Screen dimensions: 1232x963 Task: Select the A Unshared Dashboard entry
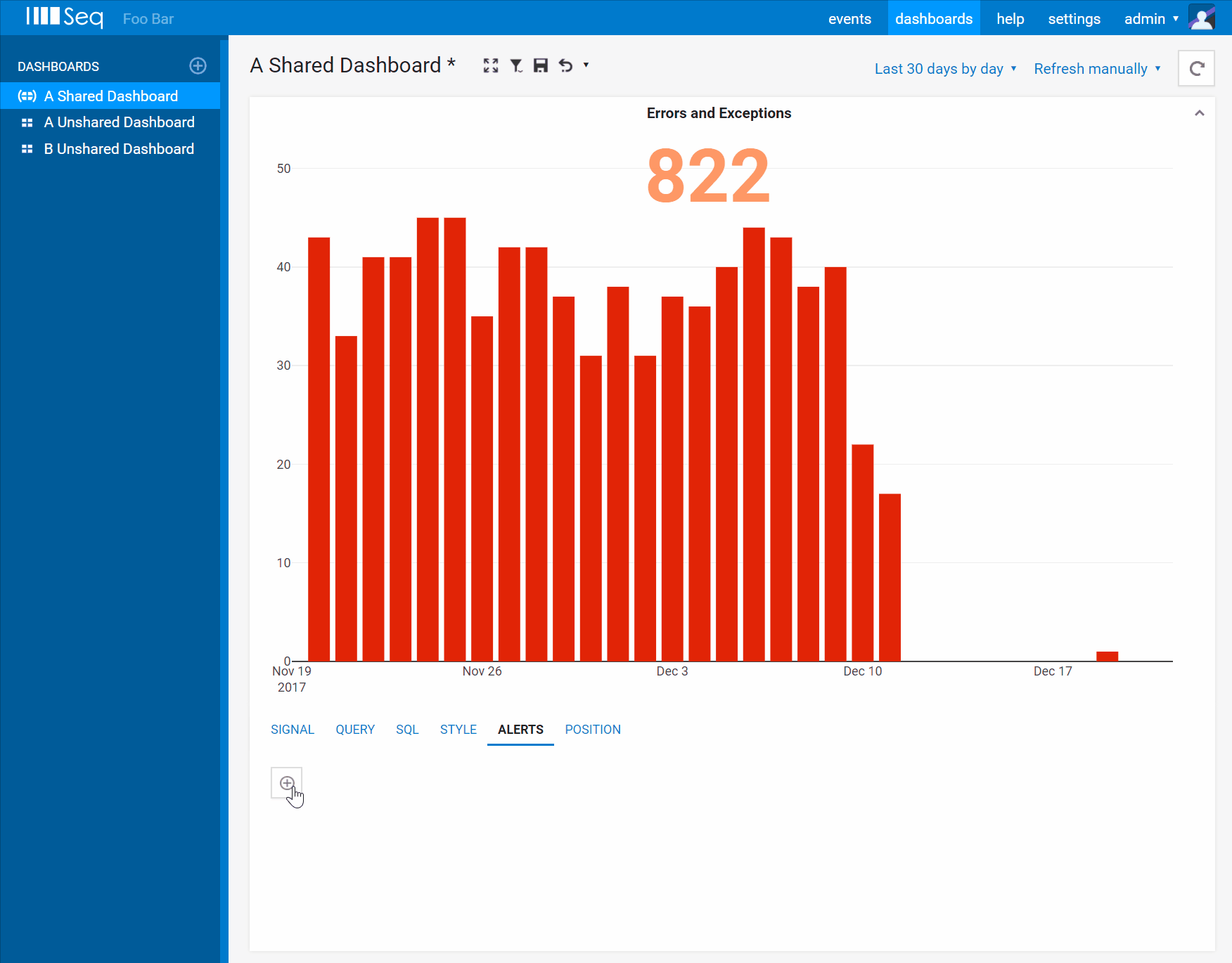click(119, 122)
